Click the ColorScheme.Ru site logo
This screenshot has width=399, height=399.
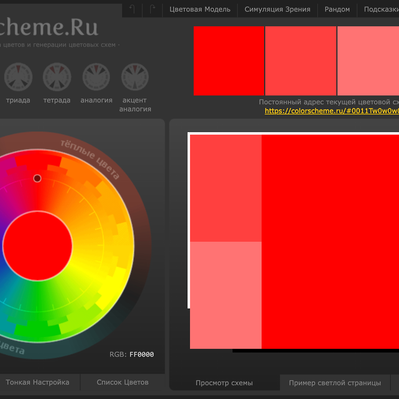click(x=49, y=27)
